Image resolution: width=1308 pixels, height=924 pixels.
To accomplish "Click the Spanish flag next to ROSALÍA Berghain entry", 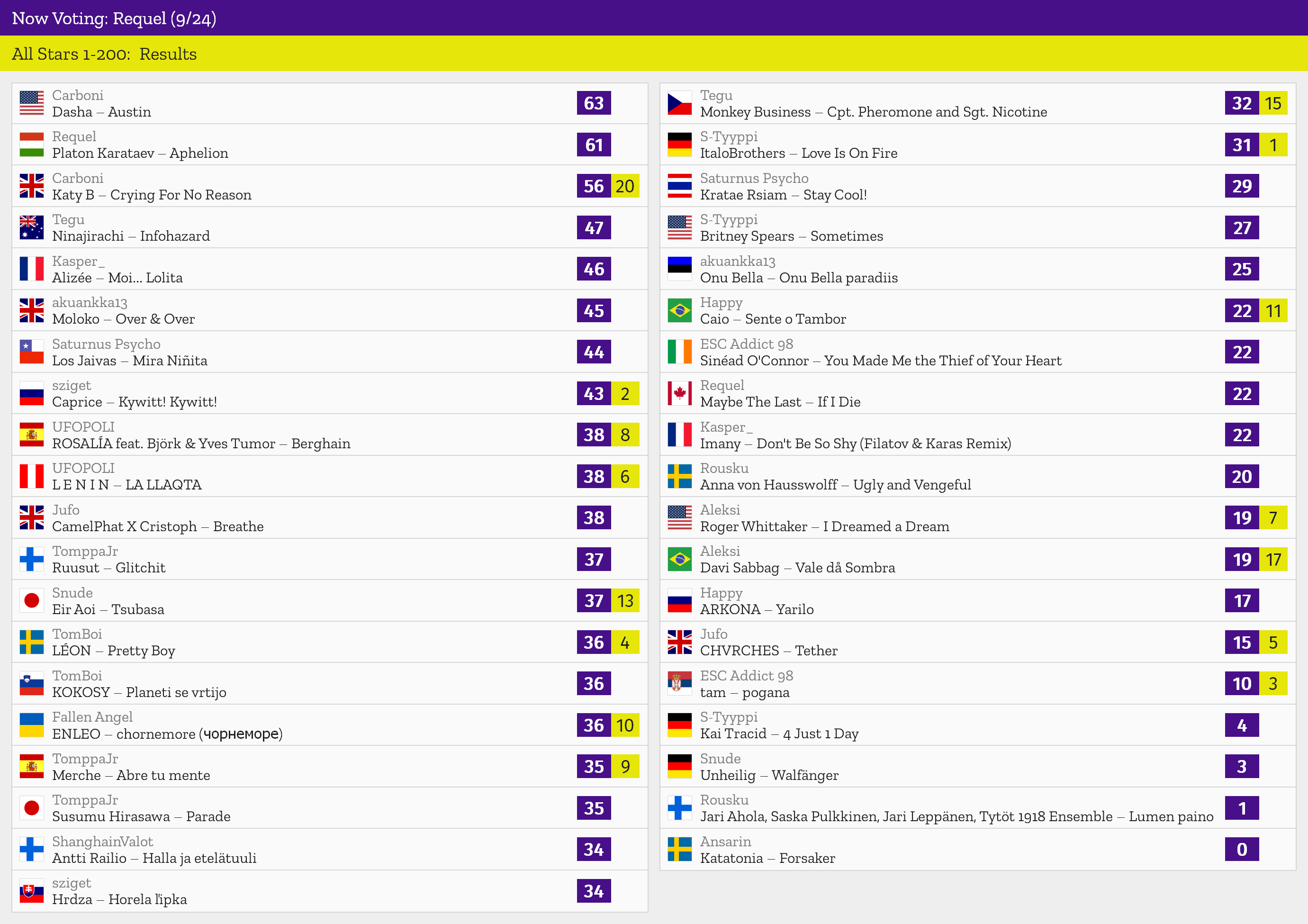I will pos(31,435).
